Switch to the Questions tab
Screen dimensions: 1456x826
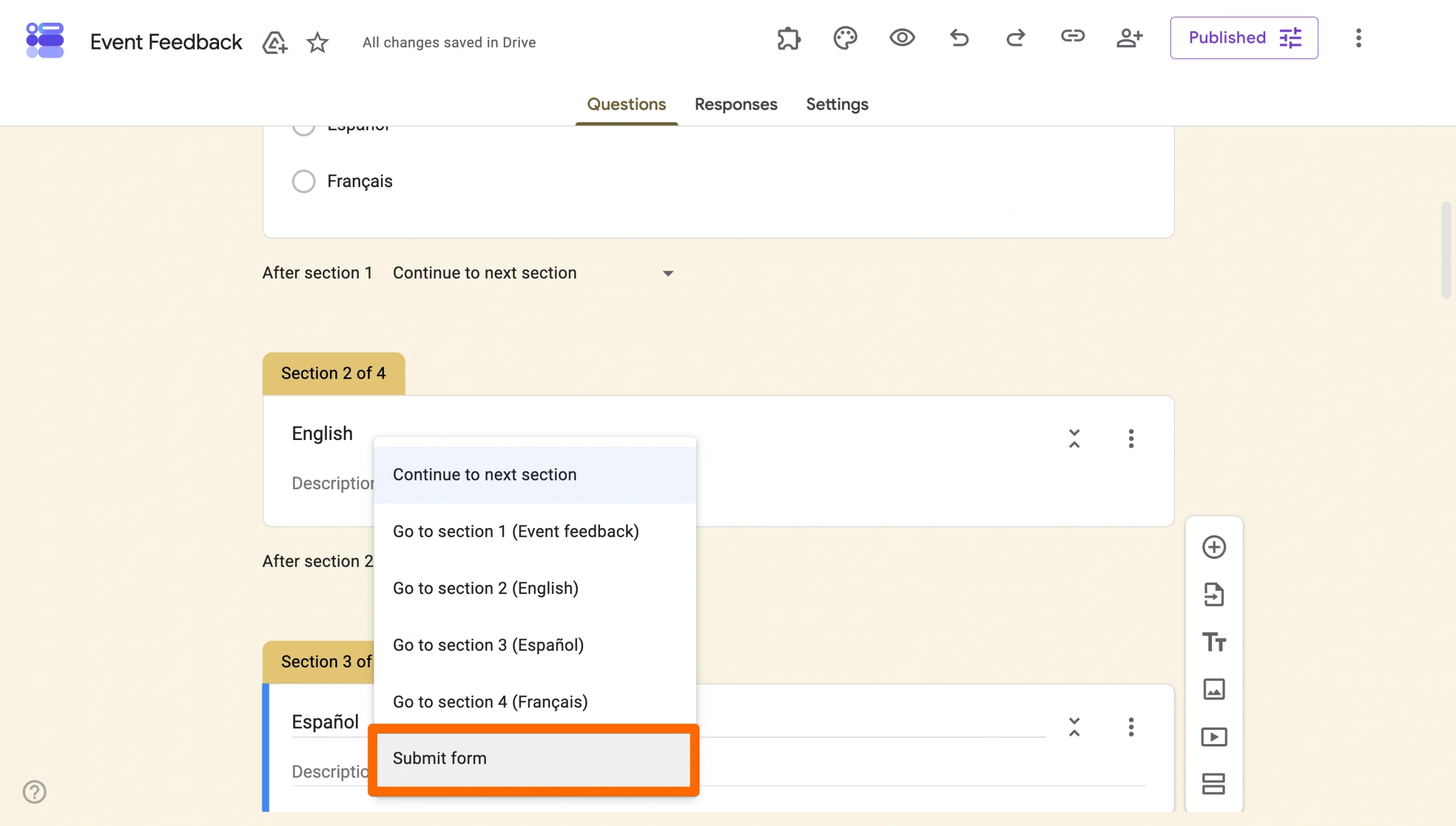point(626,105)
